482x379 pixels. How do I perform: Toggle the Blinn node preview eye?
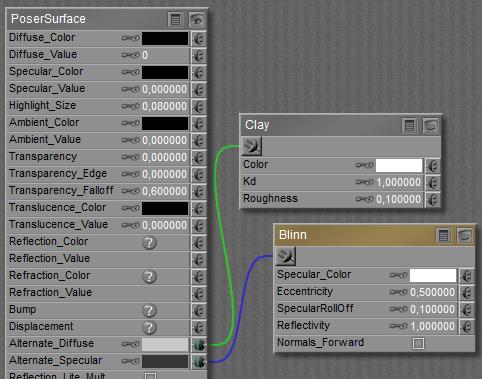(x=465, y=236)
